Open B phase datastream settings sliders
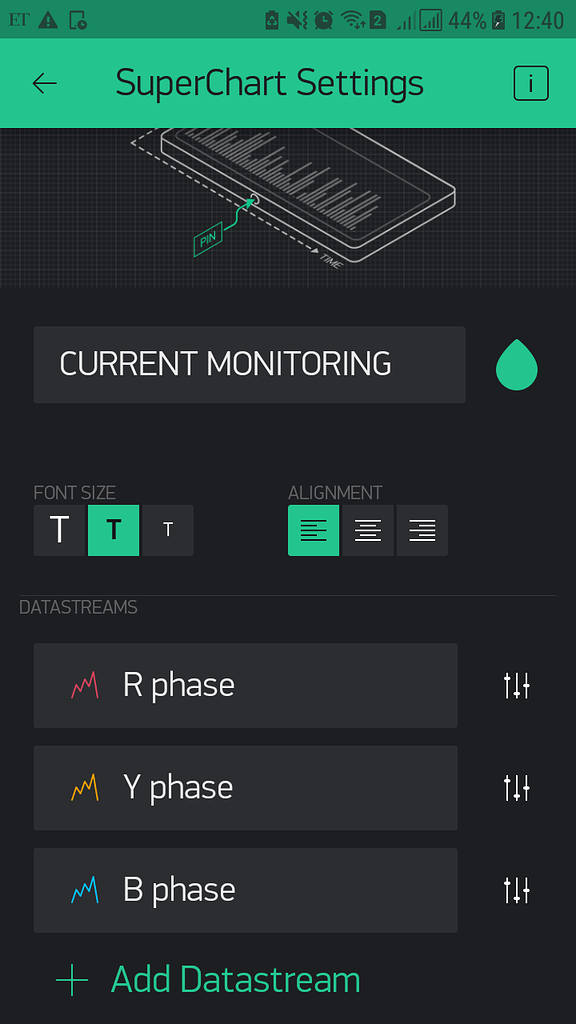 pos(517,889)
